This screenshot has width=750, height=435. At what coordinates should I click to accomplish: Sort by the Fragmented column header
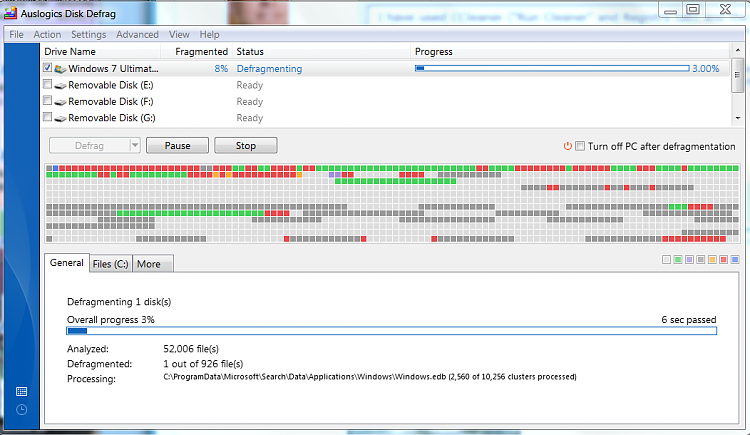(197, 52)
